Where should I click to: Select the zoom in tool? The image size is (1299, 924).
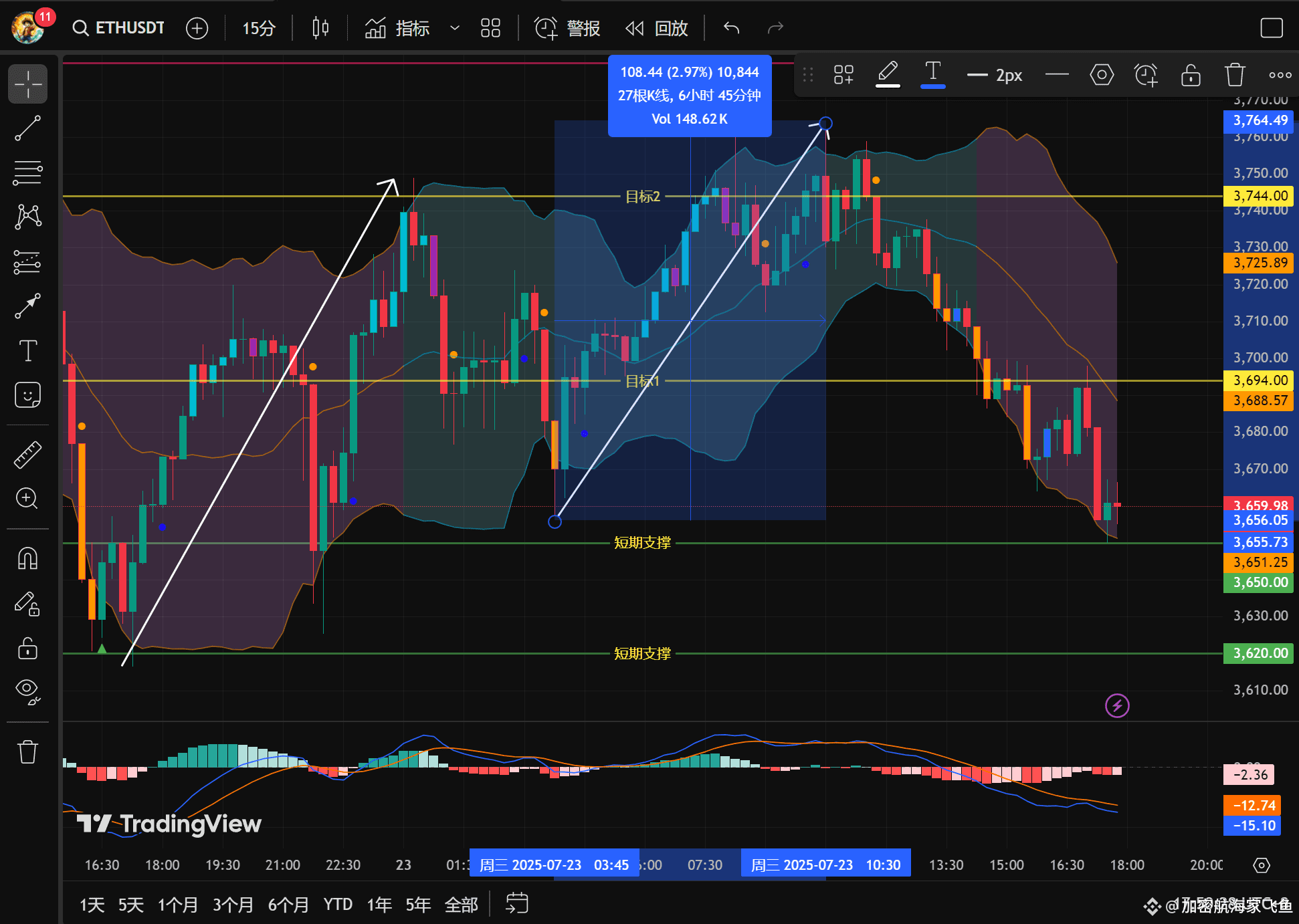coord(27,499)
